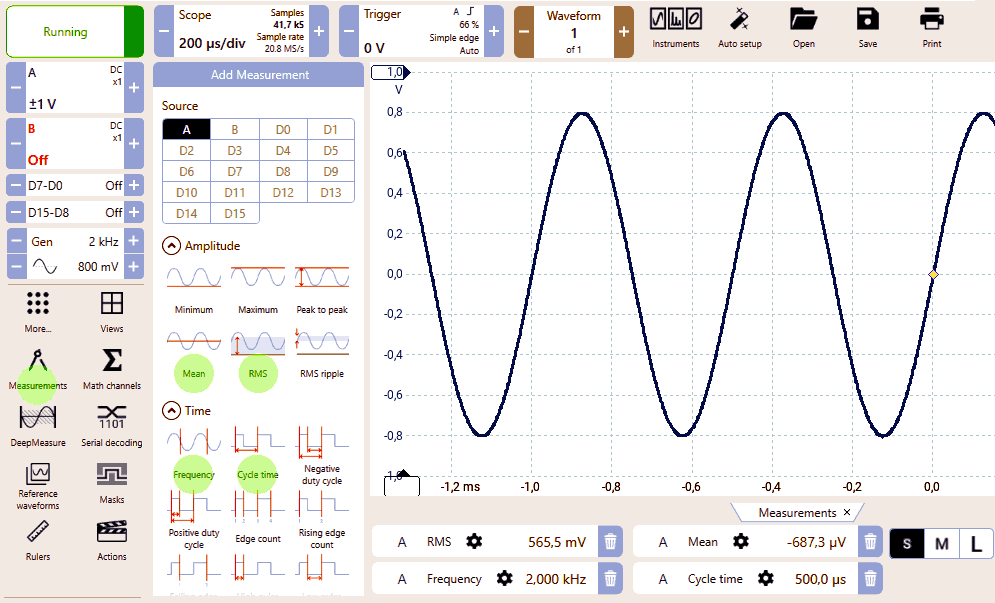
Task: Decrease the Scope timebase
Action: pos(164,31)
